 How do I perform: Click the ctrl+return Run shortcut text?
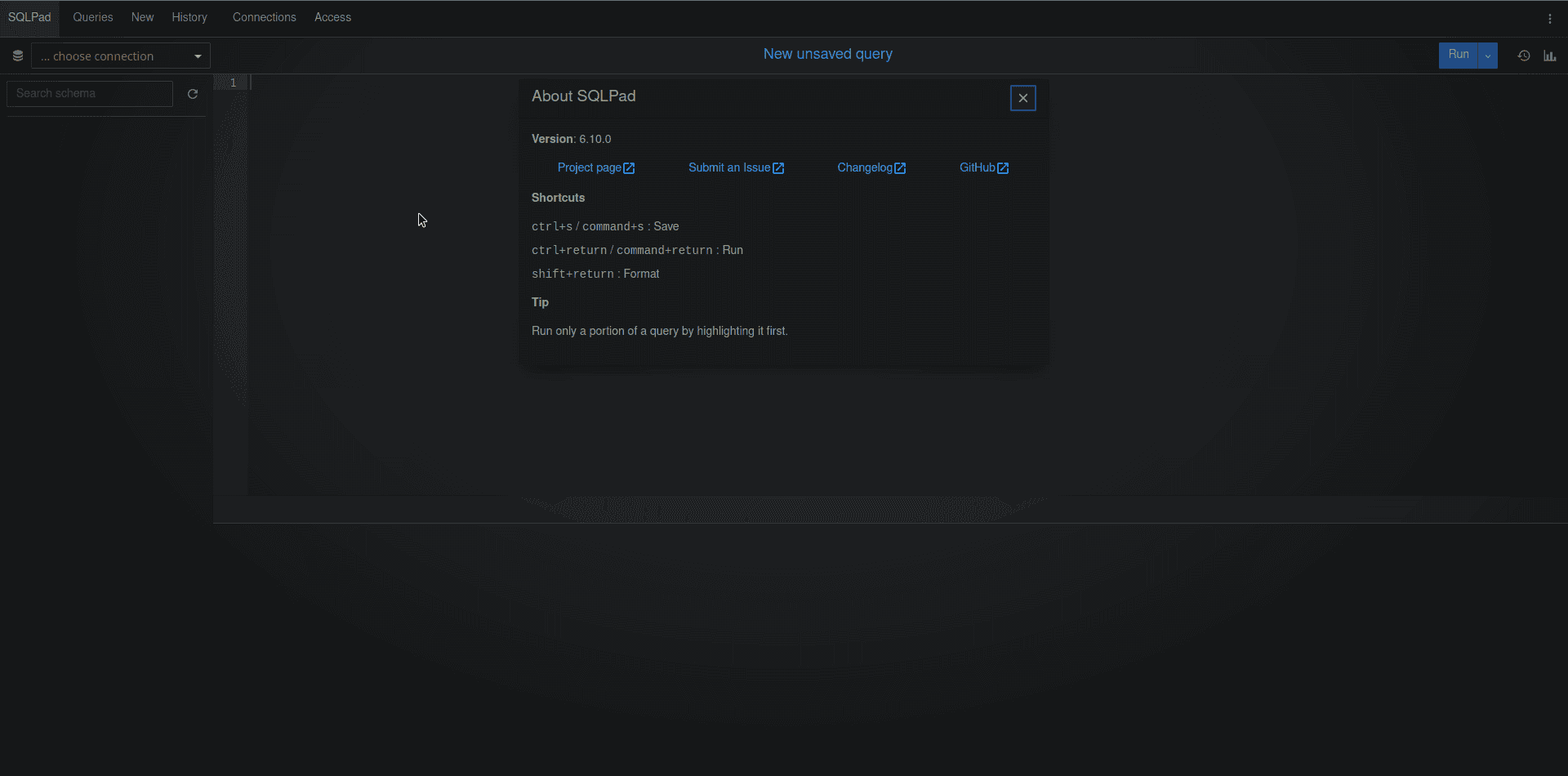tap(637, 250)
